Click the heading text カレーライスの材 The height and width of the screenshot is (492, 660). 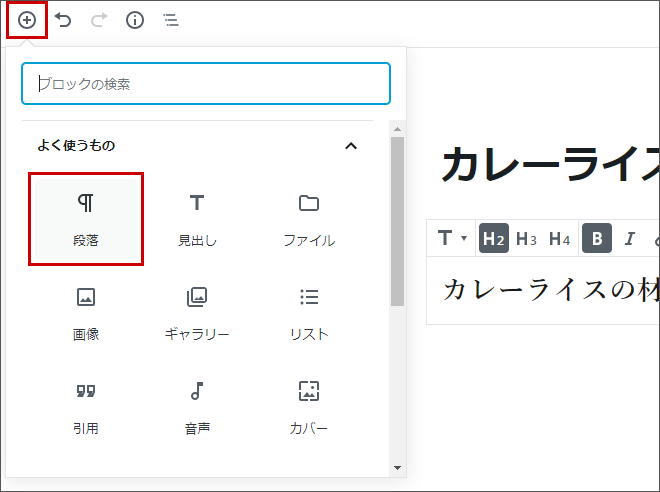[x=551, y=290]
